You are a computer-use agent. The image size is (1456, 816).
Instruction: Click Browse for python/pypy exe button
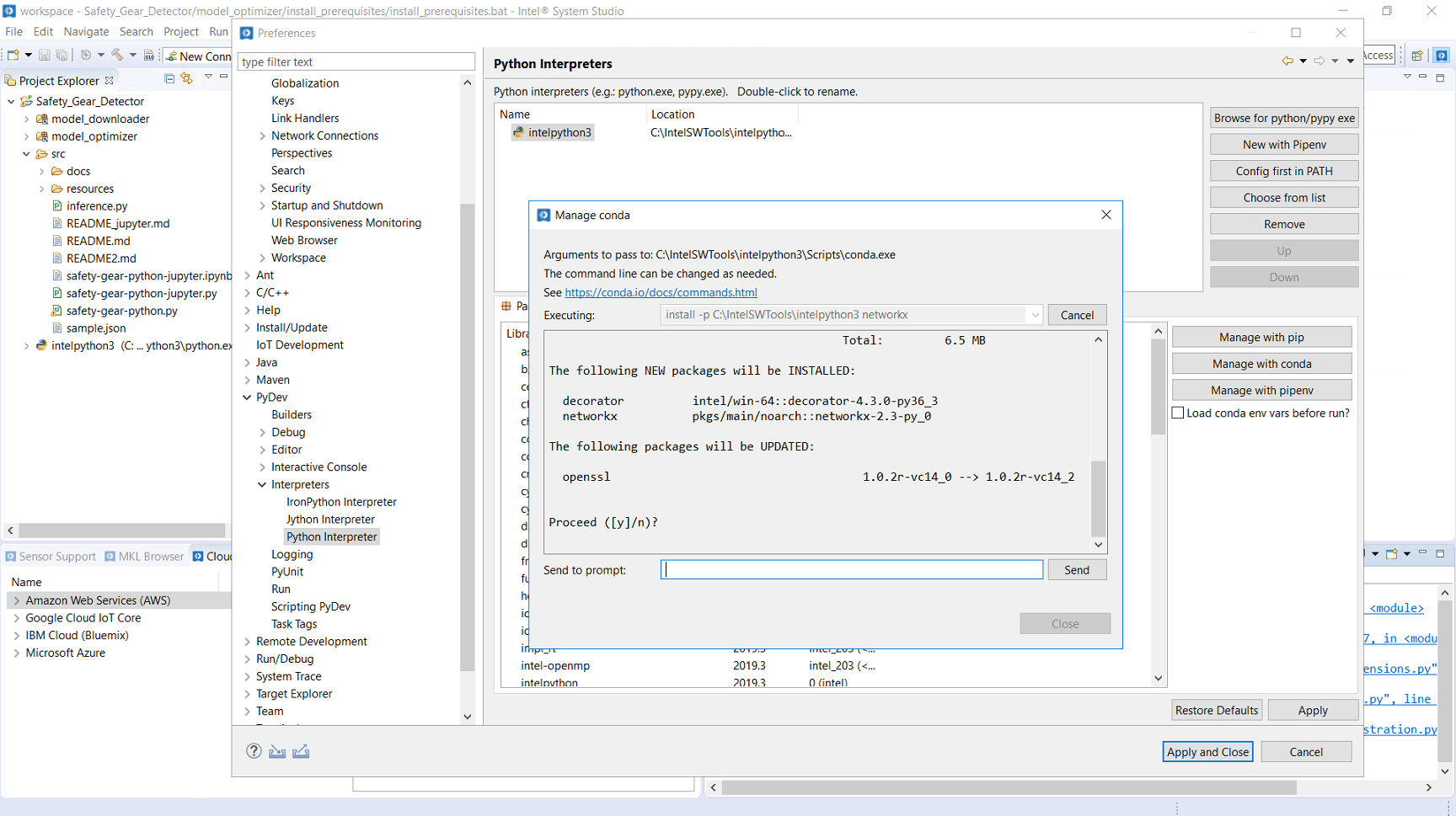tap(1284, 118)
